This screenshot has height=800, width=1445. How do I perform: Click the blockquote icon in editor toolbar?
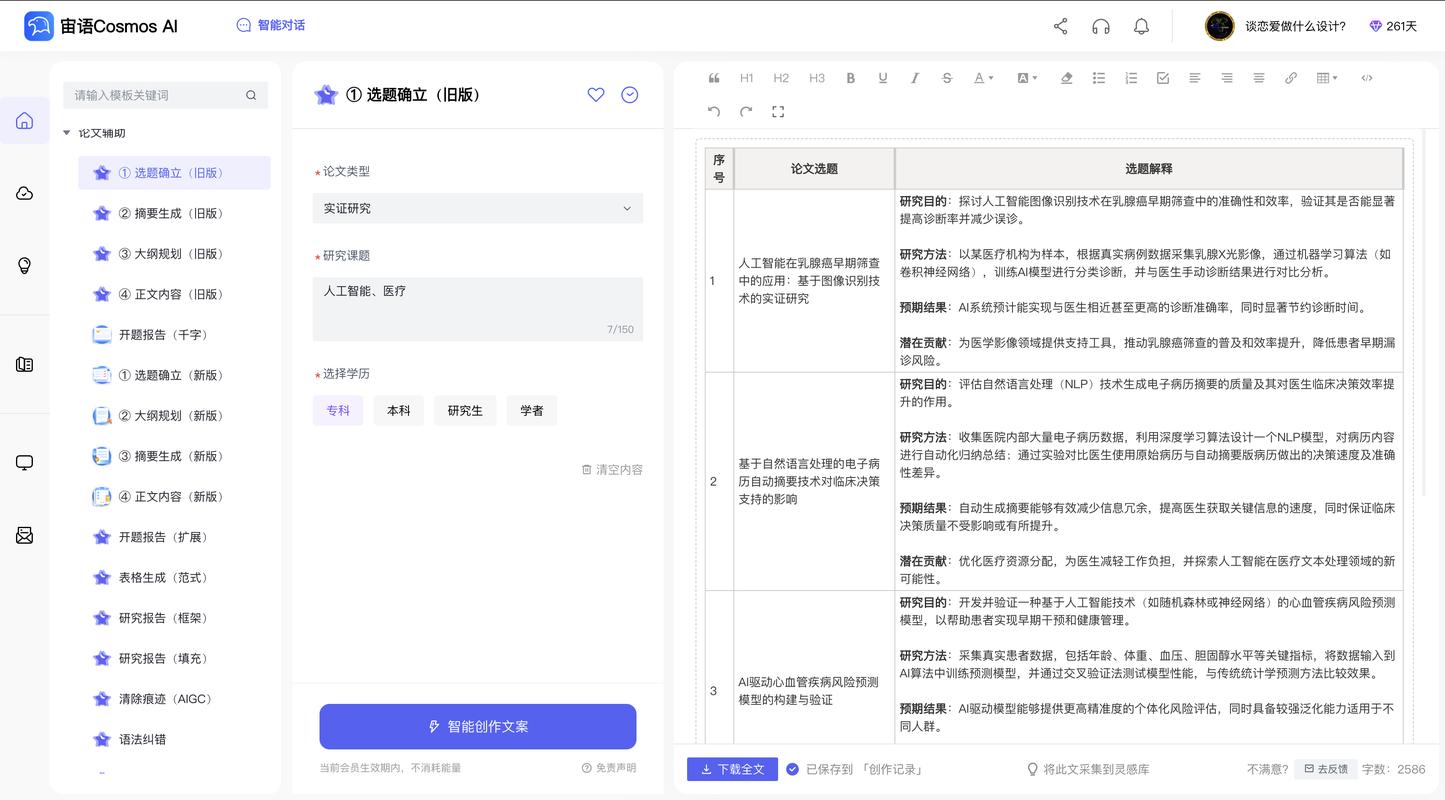point(714,78)
